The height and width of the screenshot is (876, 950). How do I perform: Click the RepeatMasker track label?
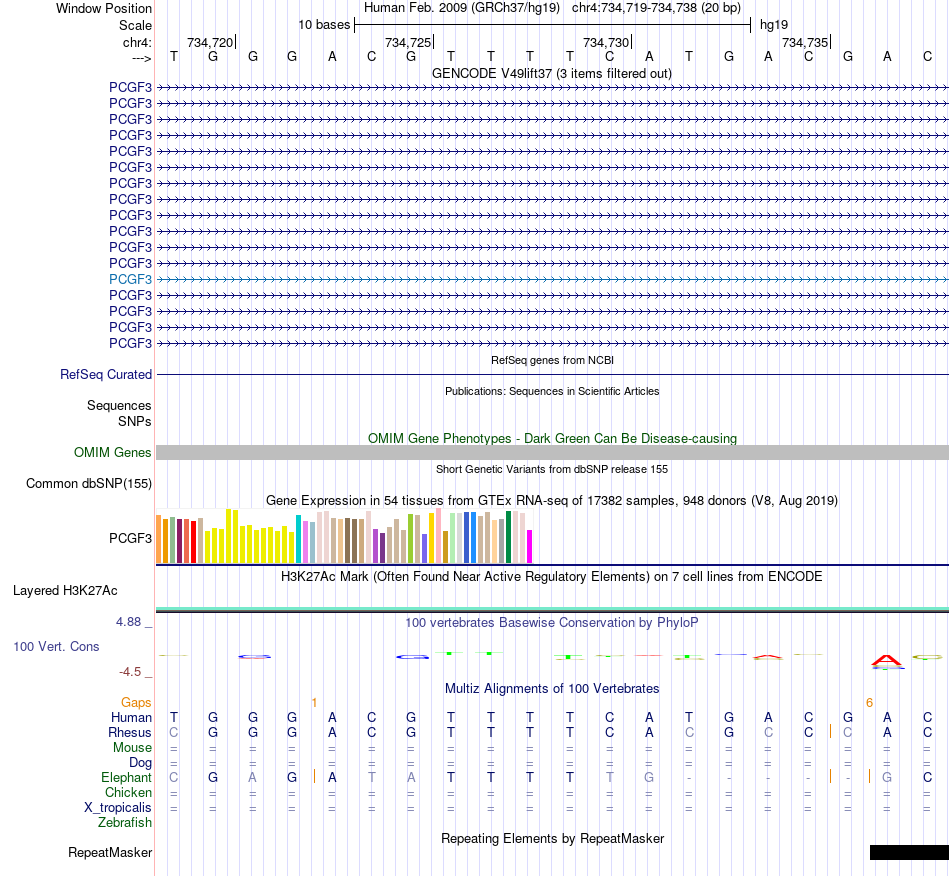coord(110,852)
